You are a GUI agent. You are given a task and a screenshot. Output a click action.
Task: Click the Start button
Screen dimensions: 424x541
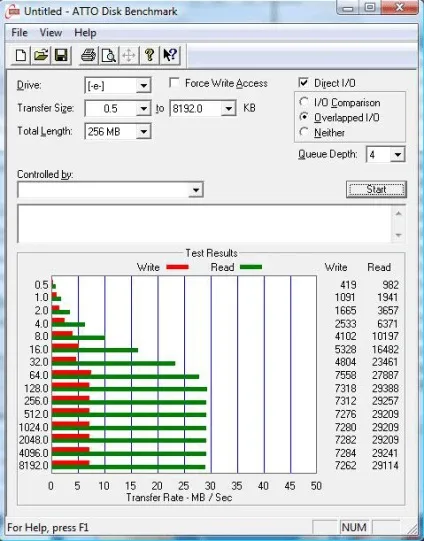click(376, 189)
